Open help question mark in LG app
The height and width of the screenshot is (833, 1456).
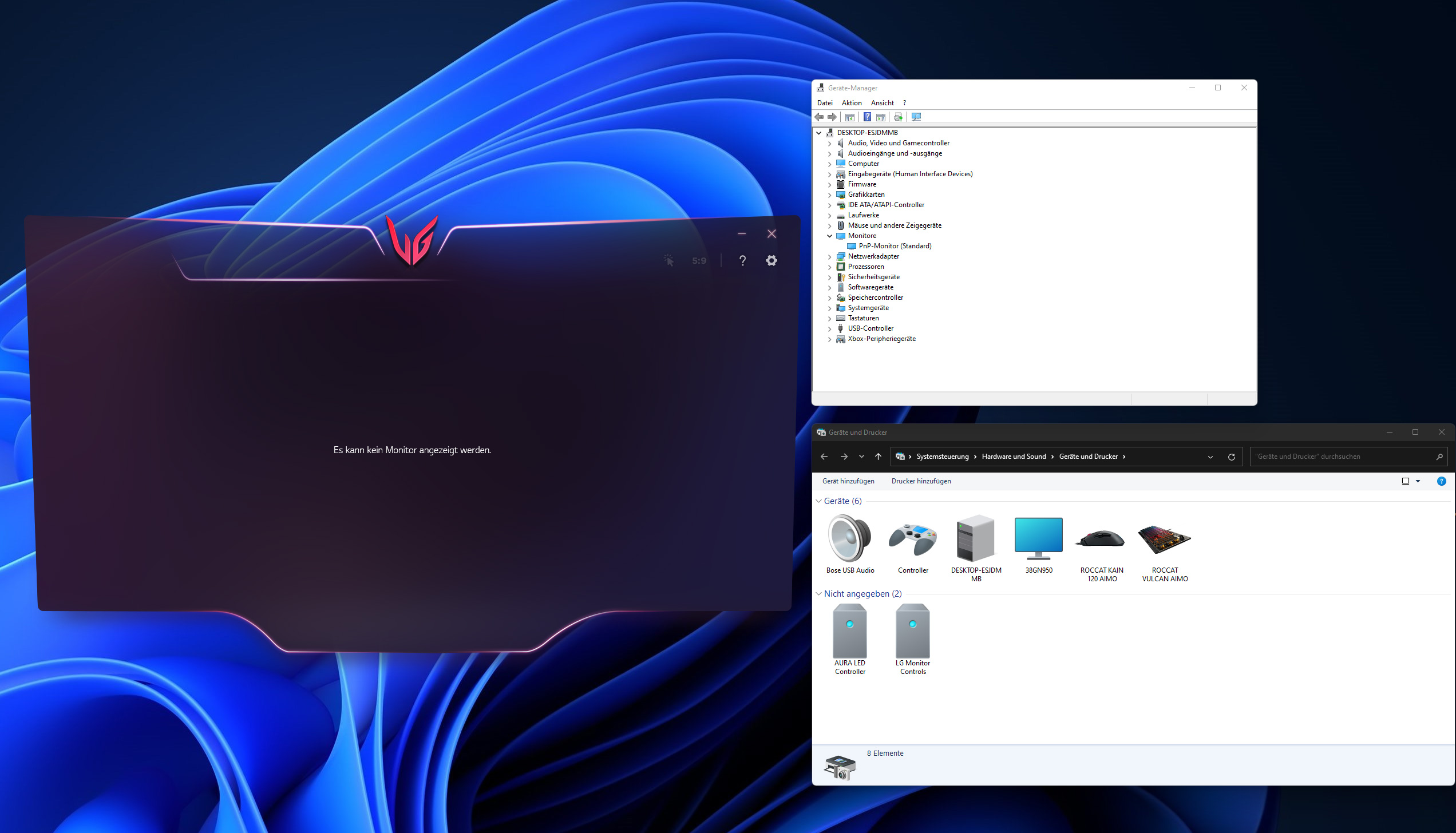tap(742, 260)
